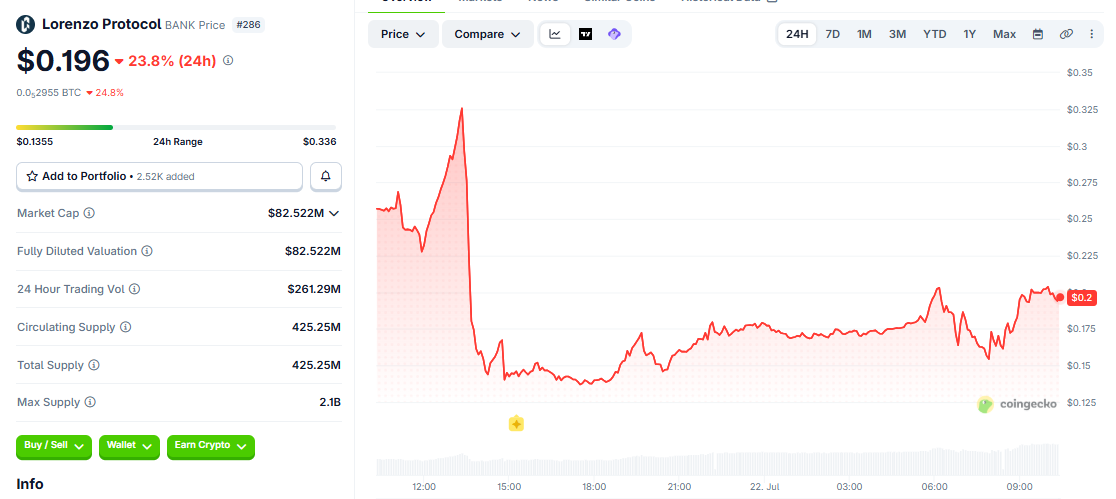
Task: Click the 24h Range progress bar
Action: [176, 127]
